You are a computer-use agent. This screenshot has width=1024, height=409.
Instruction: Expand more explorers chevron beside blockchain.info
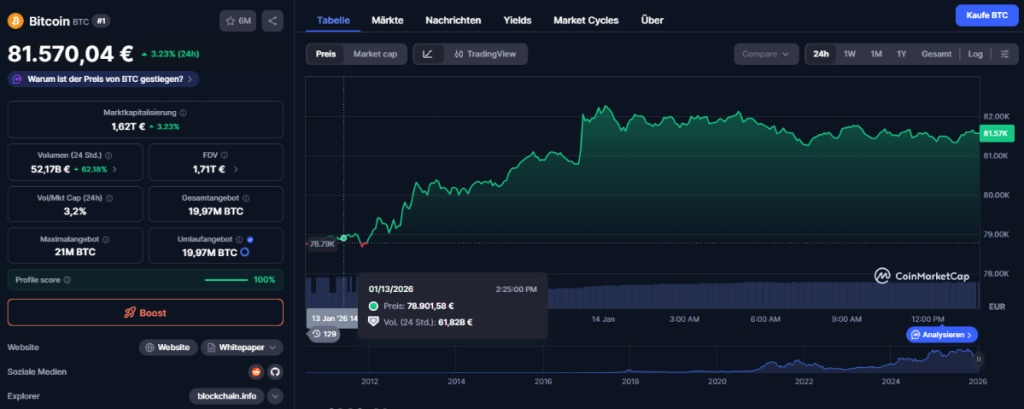pos(275,396)
